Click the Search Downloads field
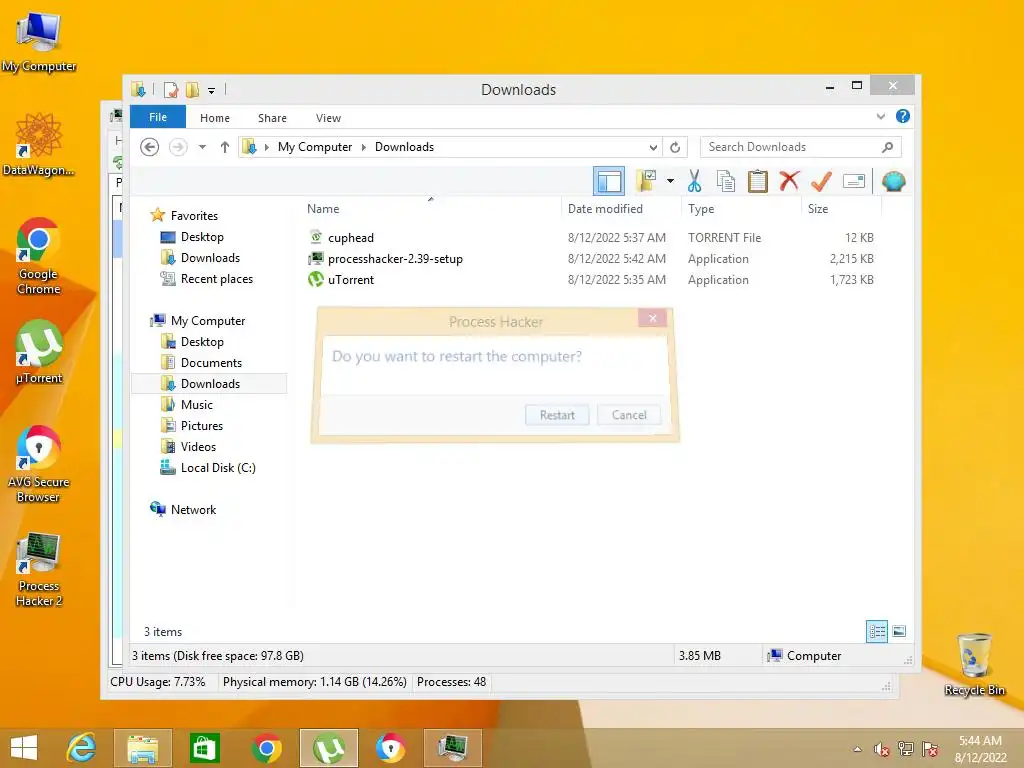This screenshot has width=1024, height=768. (x=801, y=147)
